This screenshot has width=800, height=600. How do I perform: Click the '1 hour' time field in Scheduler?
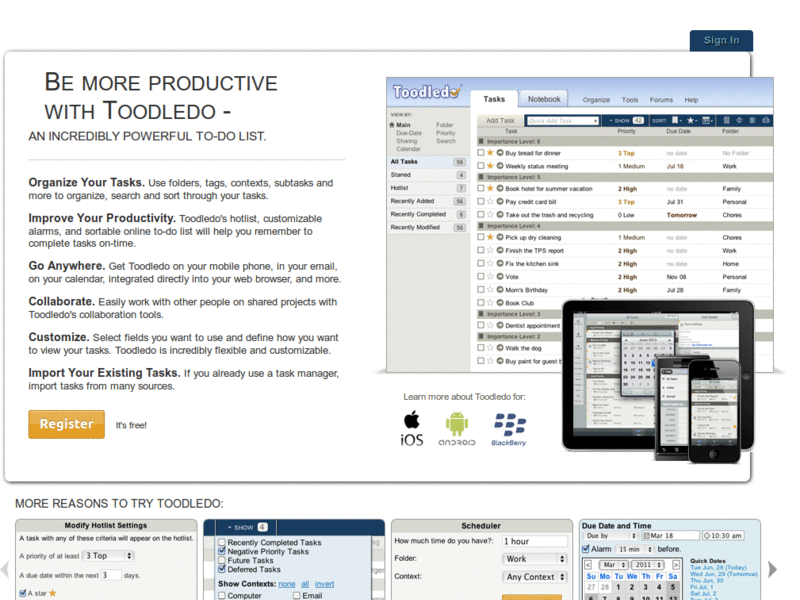pyautogui.click(x=535, y=541)
